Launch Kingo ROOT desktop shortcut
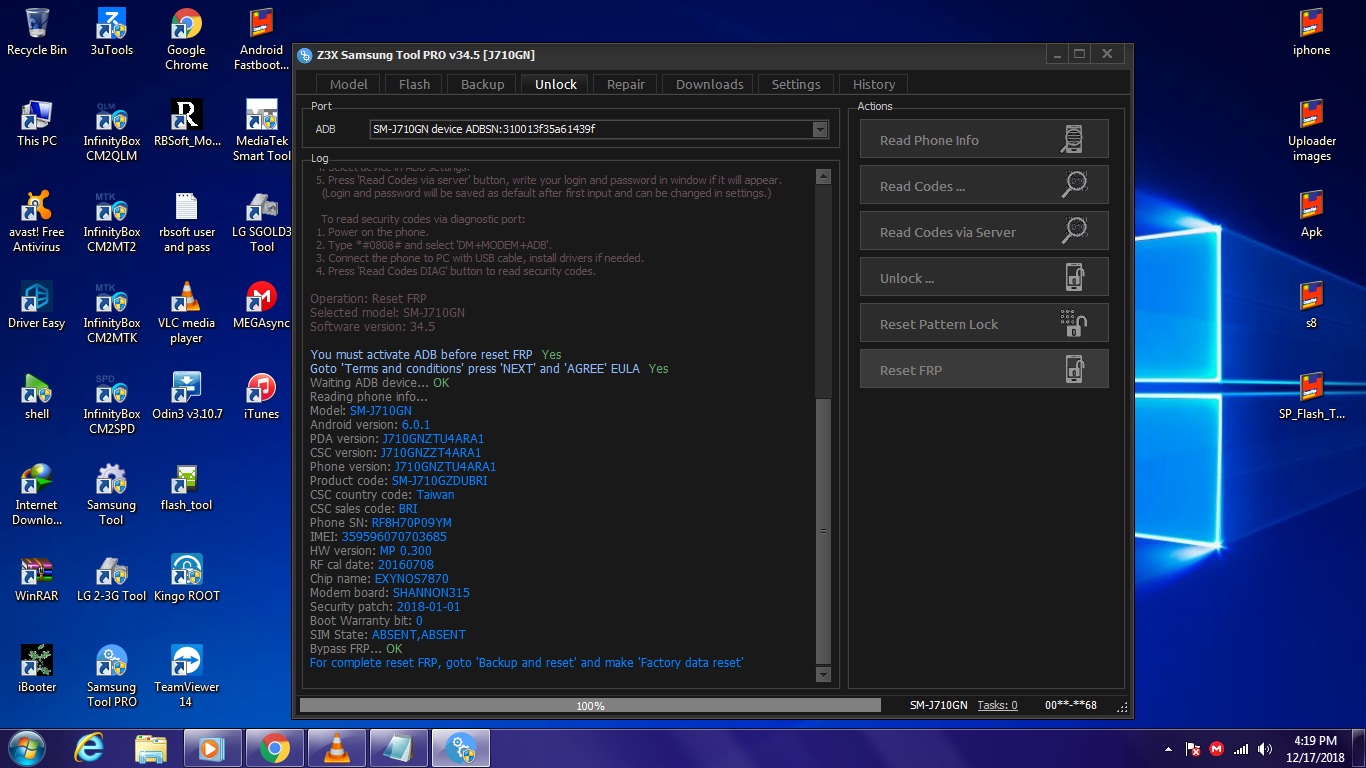Viewport: 1366px width, 768px height. point(186,578)
